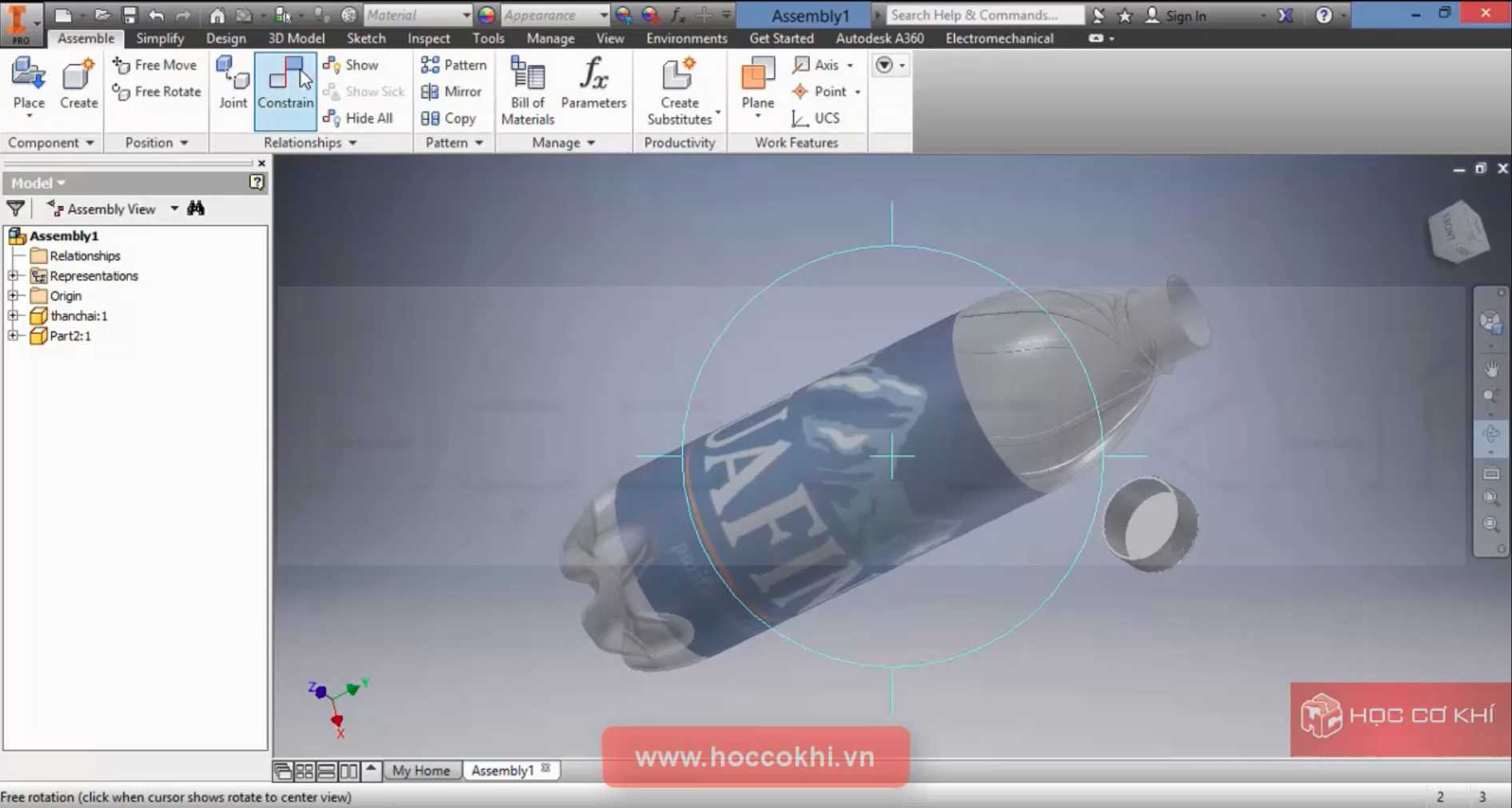Image resolution: width=1512 pixels, height=808 pixels.
Task: Open the Assembly View dropdown arrow
Action: pos(174,209)
